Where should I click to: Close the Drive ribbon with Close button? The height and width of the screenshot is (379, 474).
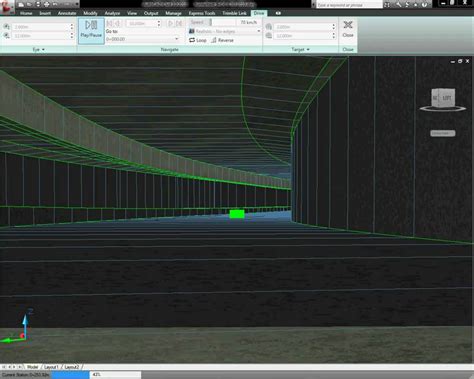coord(348,29)
